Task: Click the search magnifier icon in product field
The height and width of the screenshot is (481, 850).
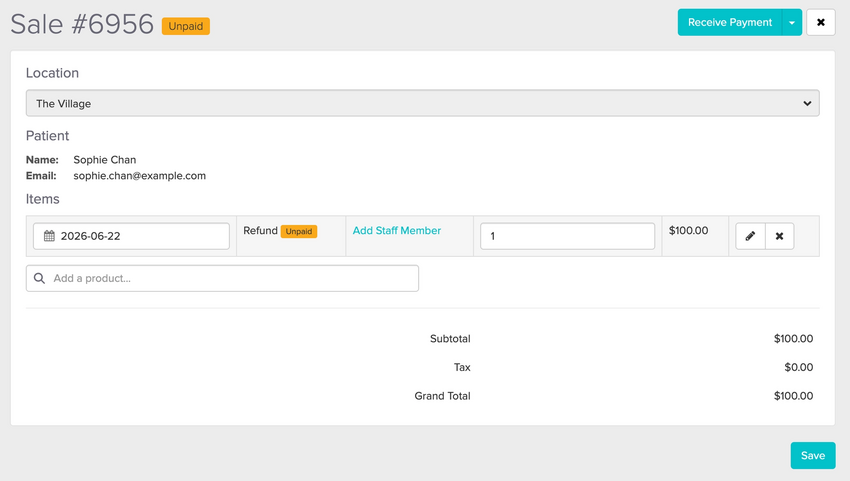Action: [x=40, y=278]
